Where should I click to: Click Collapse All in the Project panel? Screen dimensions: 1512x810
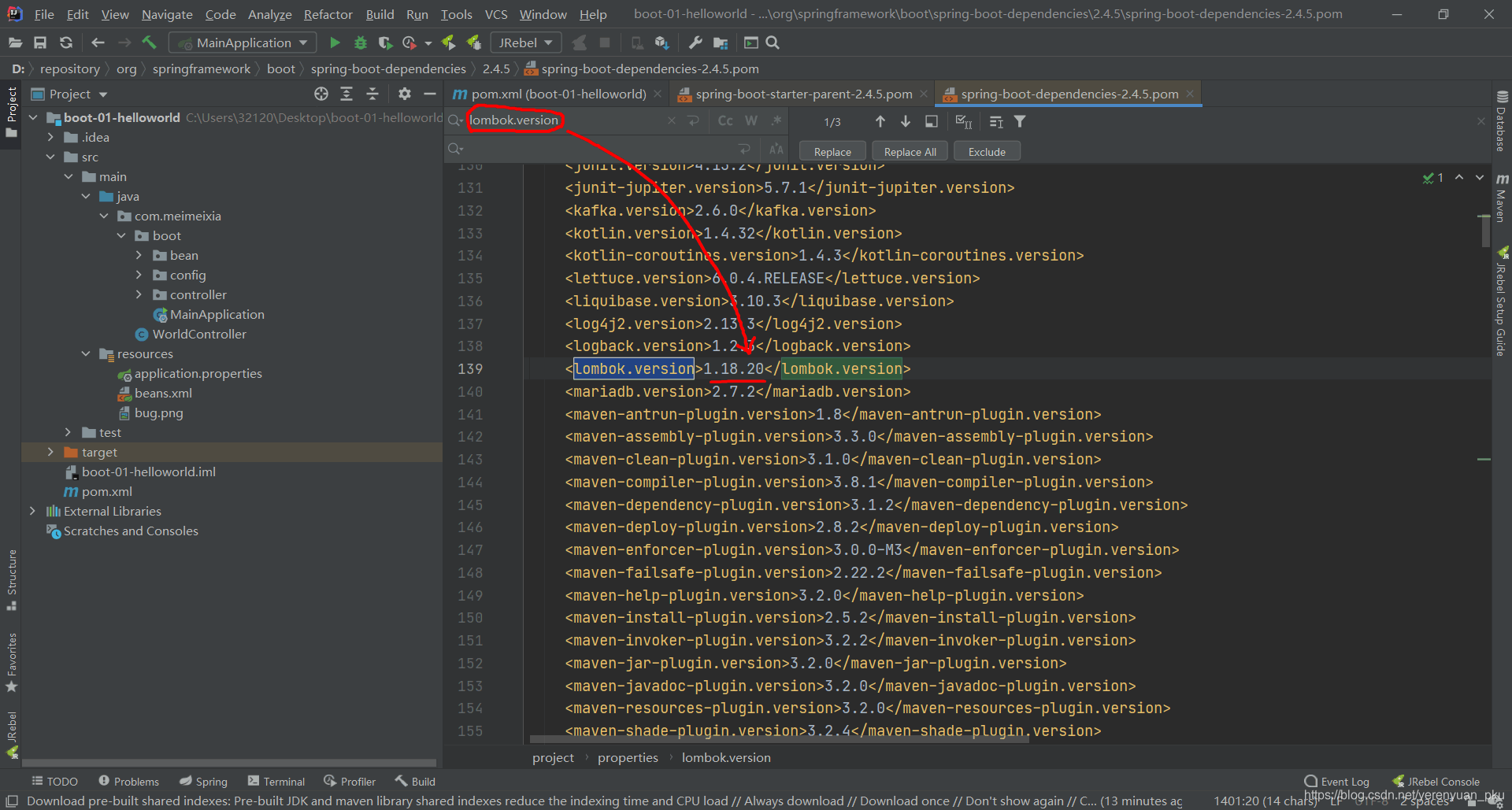pyautogui.click(x=372, y=94)
